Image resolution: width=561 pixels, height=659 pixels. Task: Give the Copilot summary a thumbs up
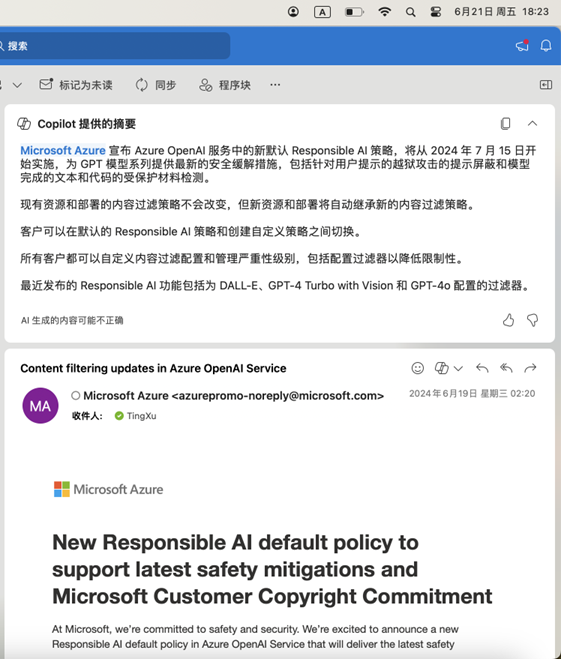pos(508,320)
